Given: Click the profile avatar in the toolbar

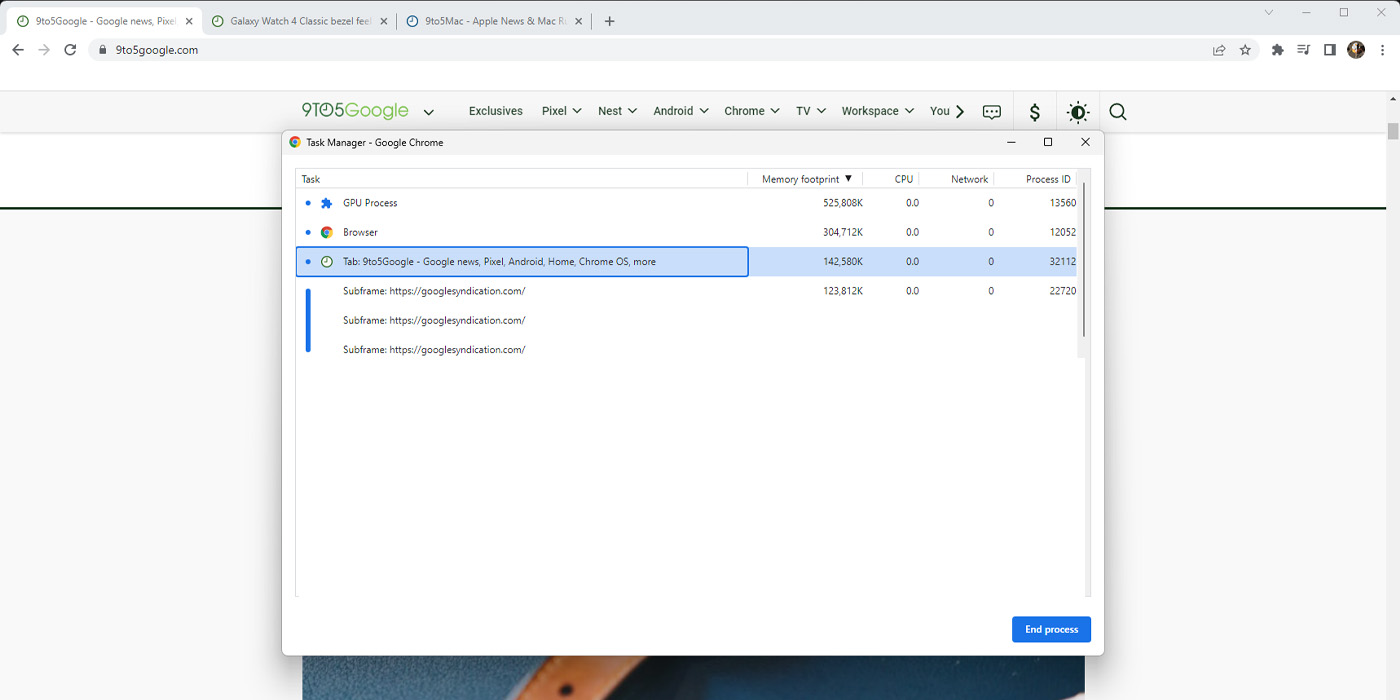Looking at the screenshot, I should click(x=1355, y=49).
